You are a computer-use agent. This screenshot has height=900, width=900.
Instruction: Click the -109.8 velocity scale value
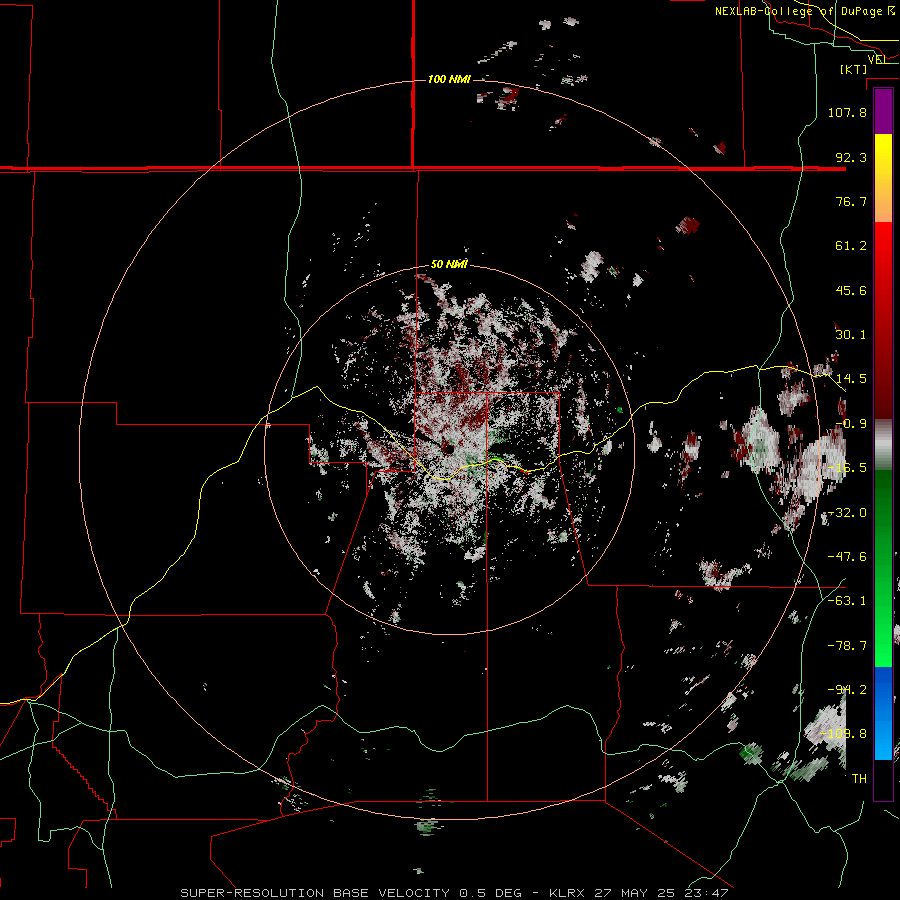pyautogui.click(x=844, y=734)
